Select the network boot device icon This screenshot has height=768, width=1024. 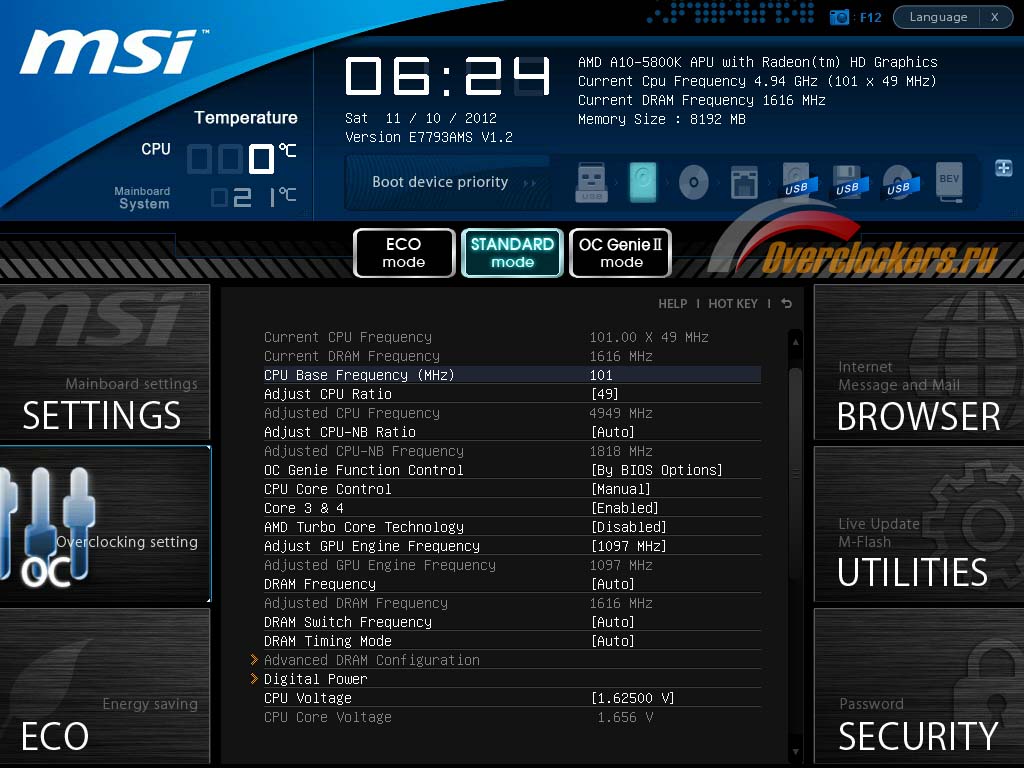[x=744, y=183]
